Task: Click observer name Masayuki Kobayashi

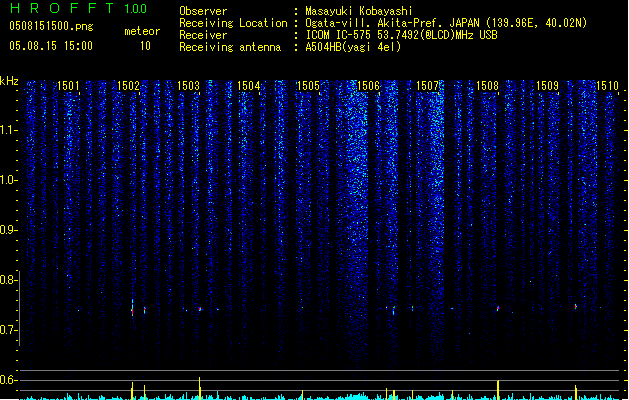Action: (x=359, y=11)
